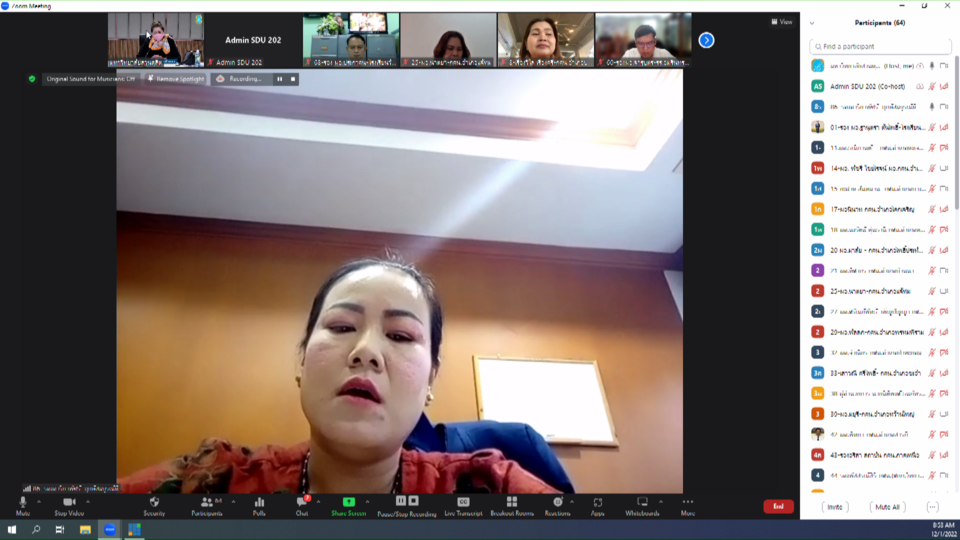960x540 pixels.
Task: Toggle Original Sound for Musicians
Action: (x=90, y=79)
